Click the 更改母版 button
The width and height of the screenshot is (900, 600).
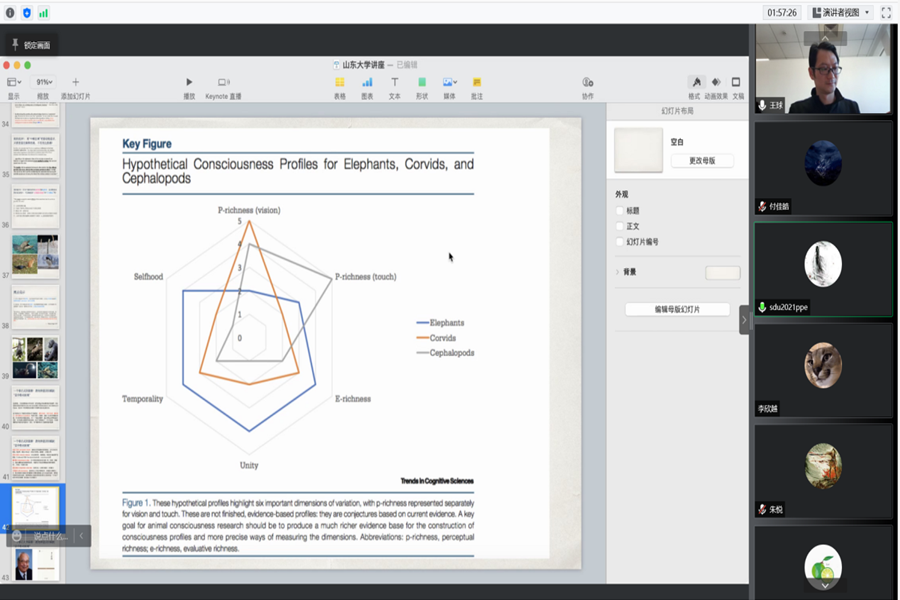701,161
